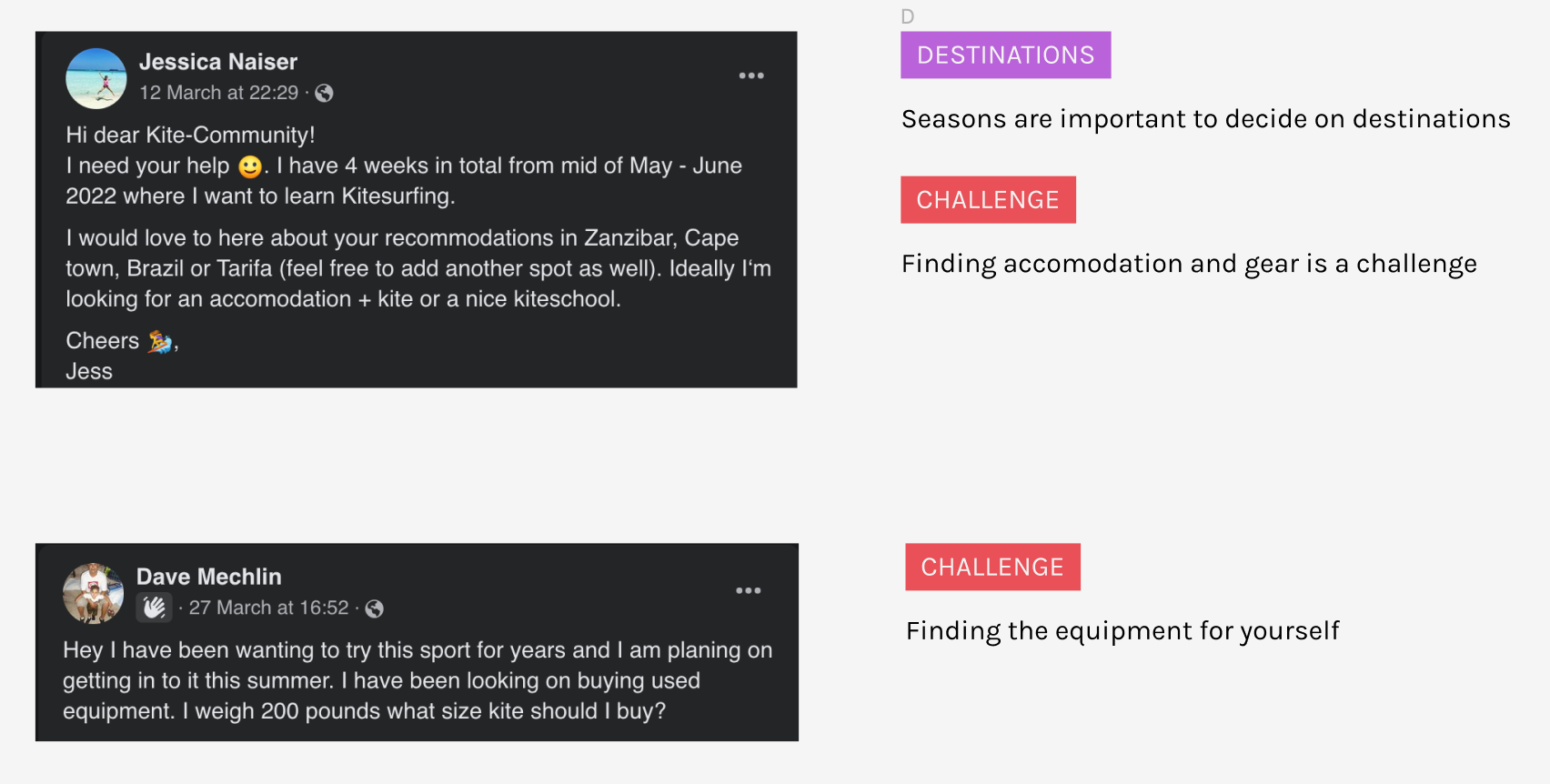The width and height of the screenshot is (1550, 784).
Task: Open the 27 March at 16:52 timestamp
Action: [268, 608]
